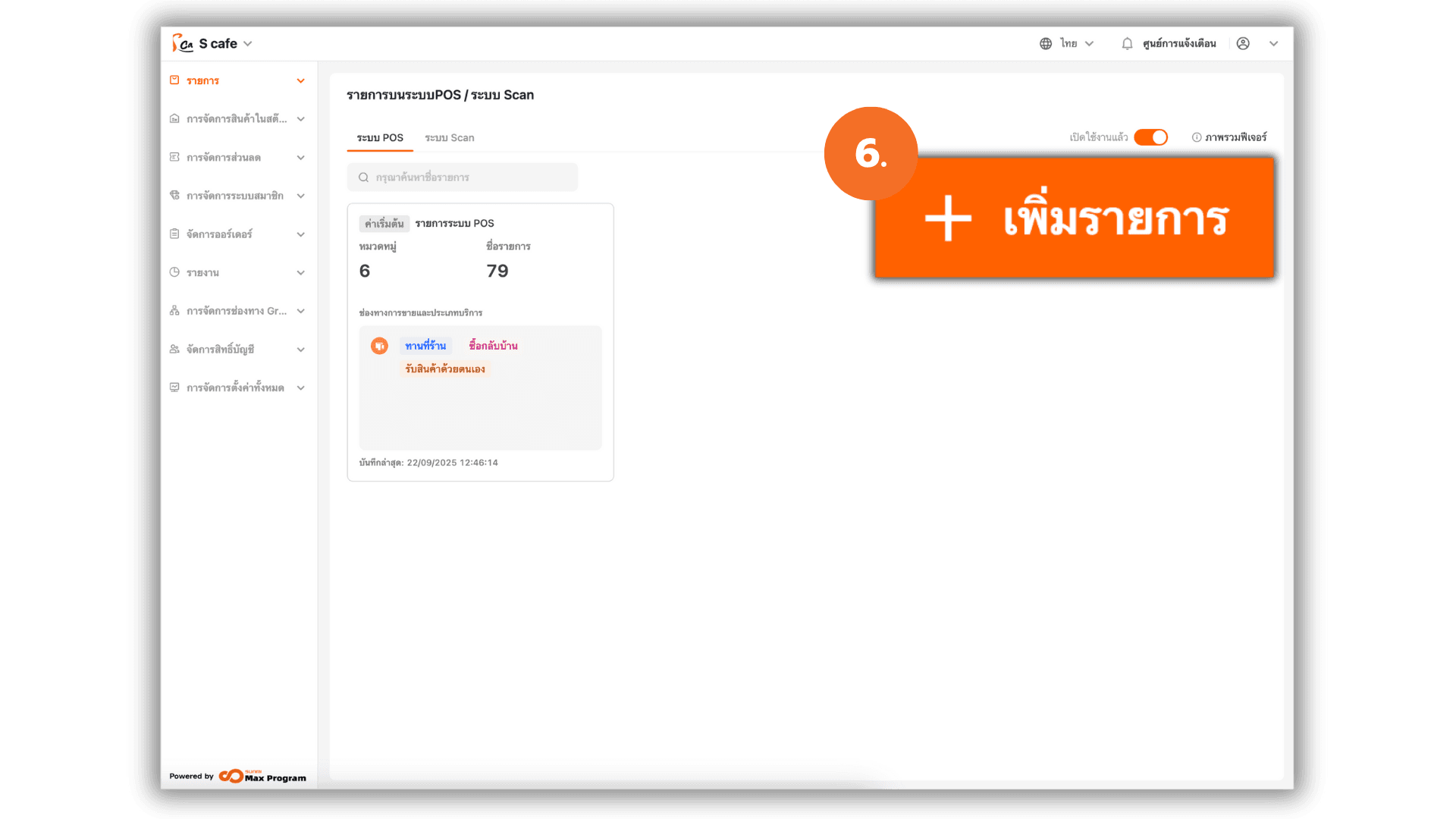Open the ภาพรวมฟีเจอร์ feature overview link

[1229, 137]
